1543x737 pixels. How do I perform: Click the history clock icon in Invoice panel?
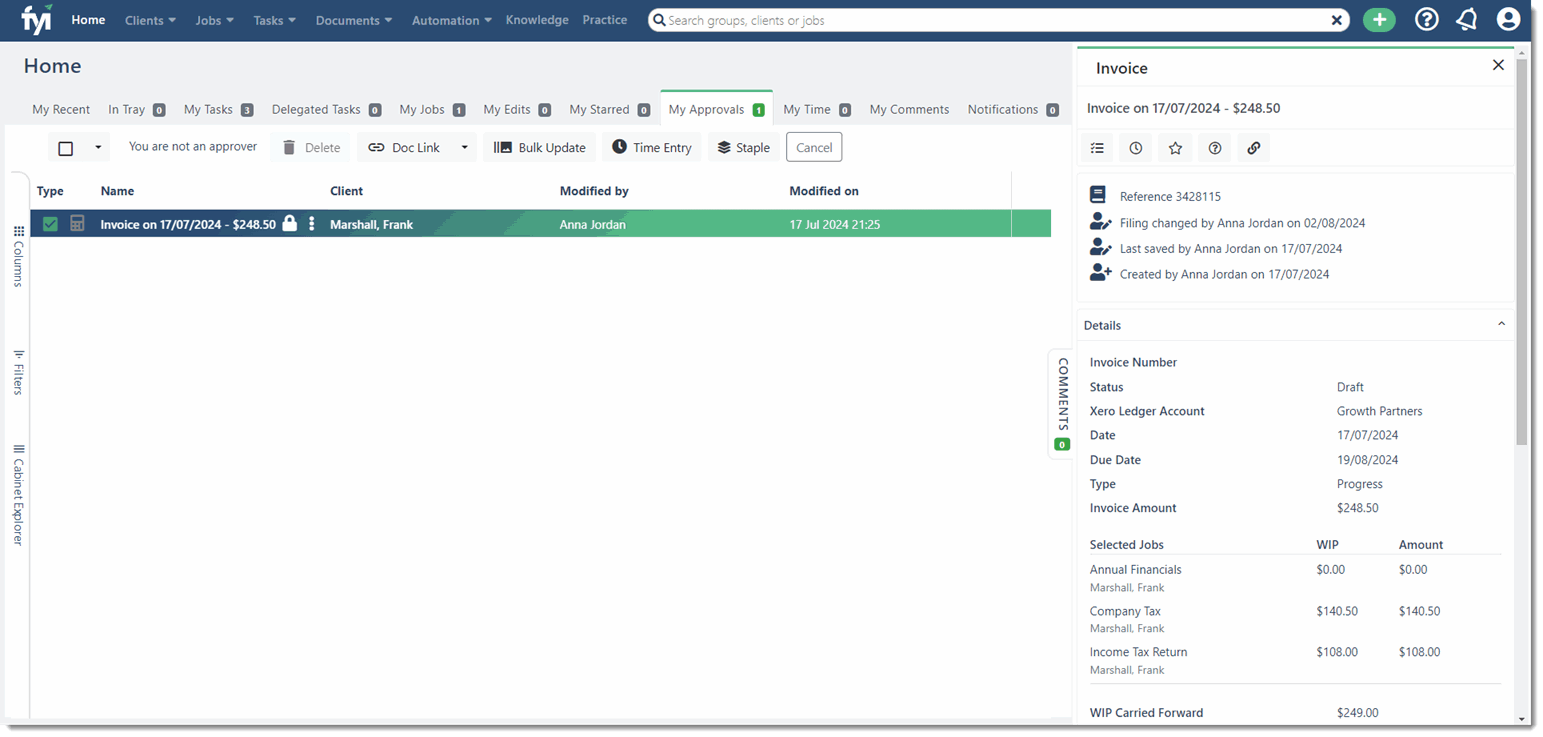click(x=1136, y=148)
